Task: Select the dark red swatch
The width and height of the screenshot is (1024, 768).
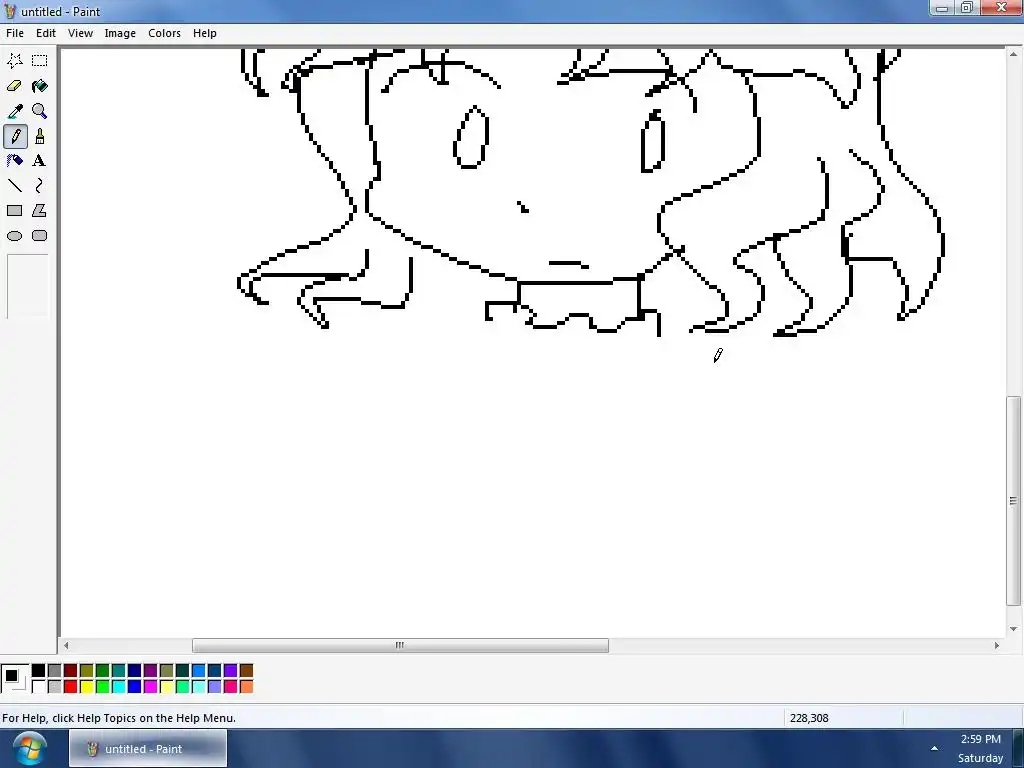Action: click(71, 671)
